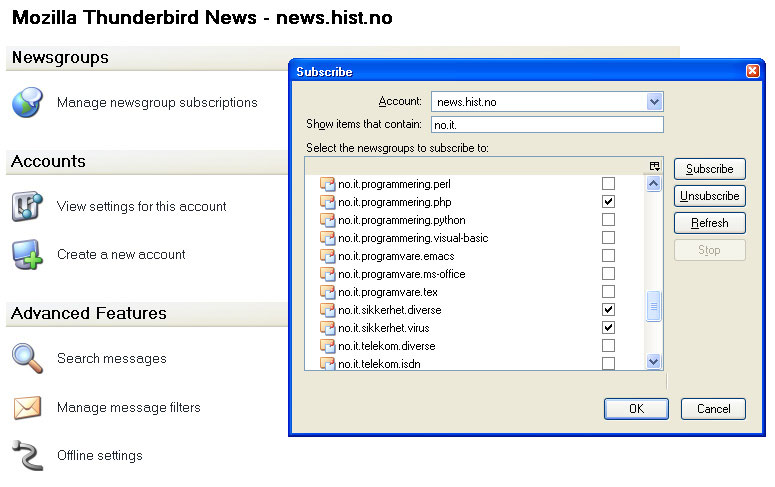Select the no.it.telekom.isdn row text

(380, 364)
